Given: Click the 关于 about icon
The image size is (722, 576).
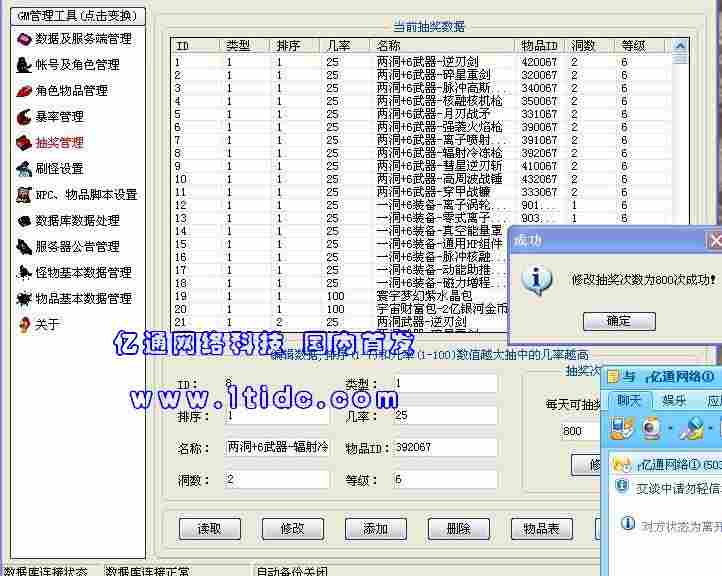Looking at the screenshot, I should tap(24, 325).
